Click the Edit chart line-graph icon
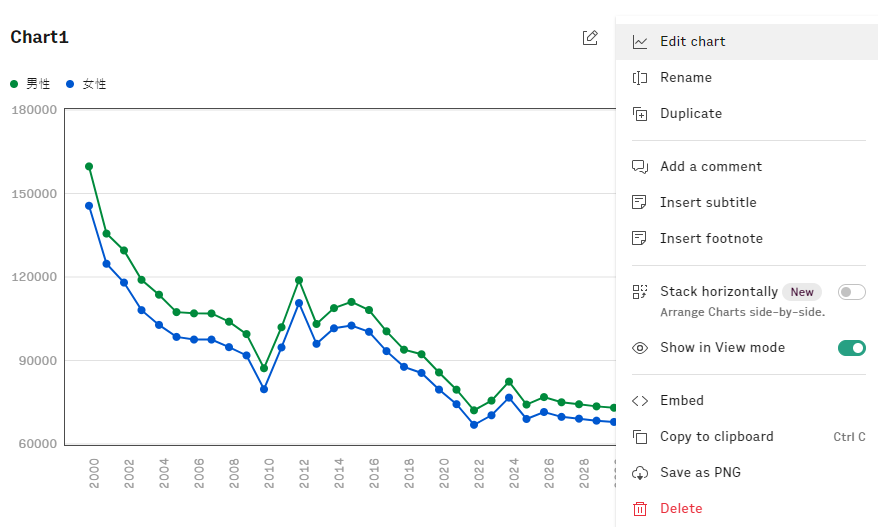 [x=640, y=42]
